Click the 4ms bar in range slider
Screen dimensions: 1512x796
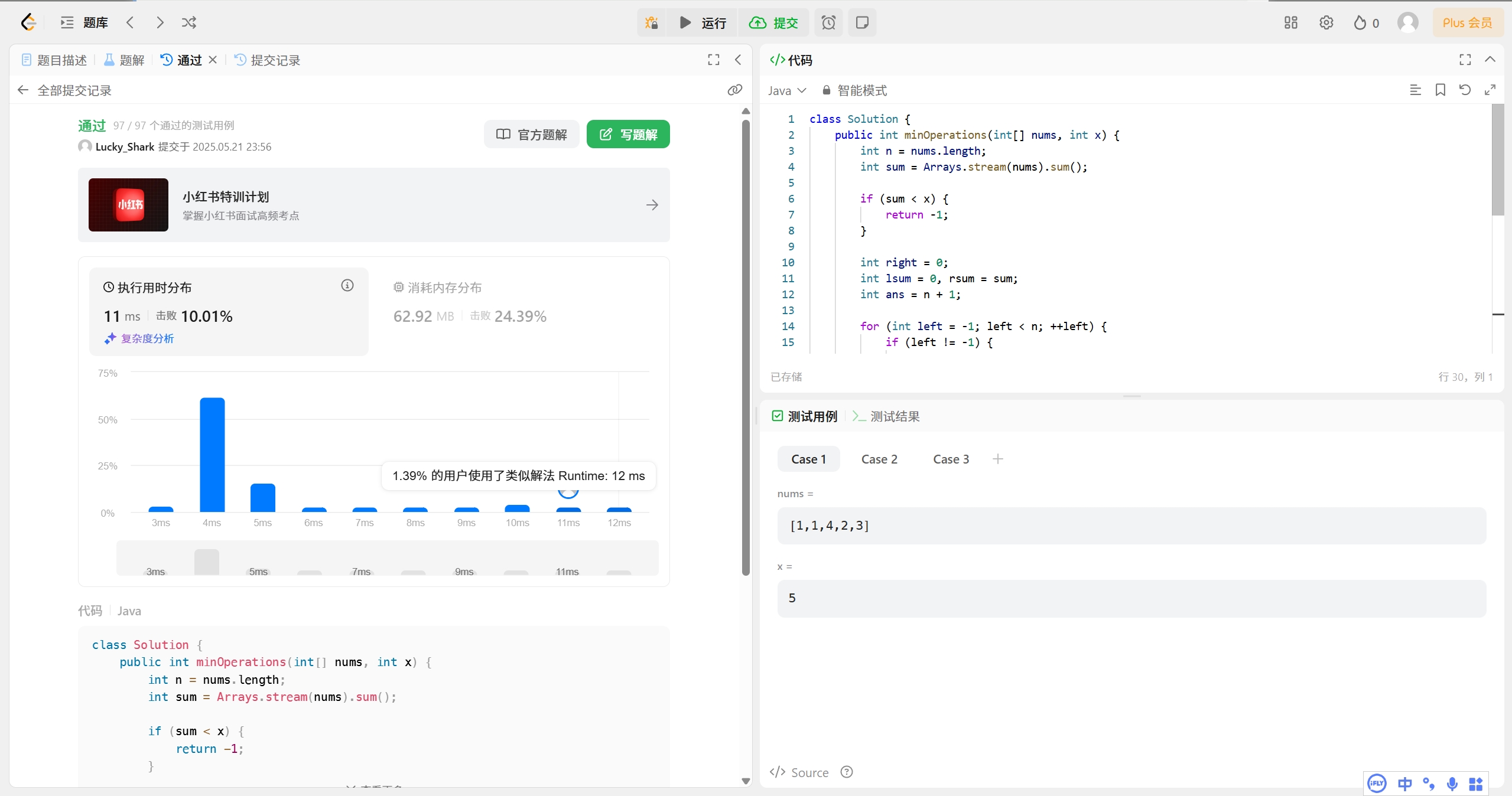click(x=207, y=562)
